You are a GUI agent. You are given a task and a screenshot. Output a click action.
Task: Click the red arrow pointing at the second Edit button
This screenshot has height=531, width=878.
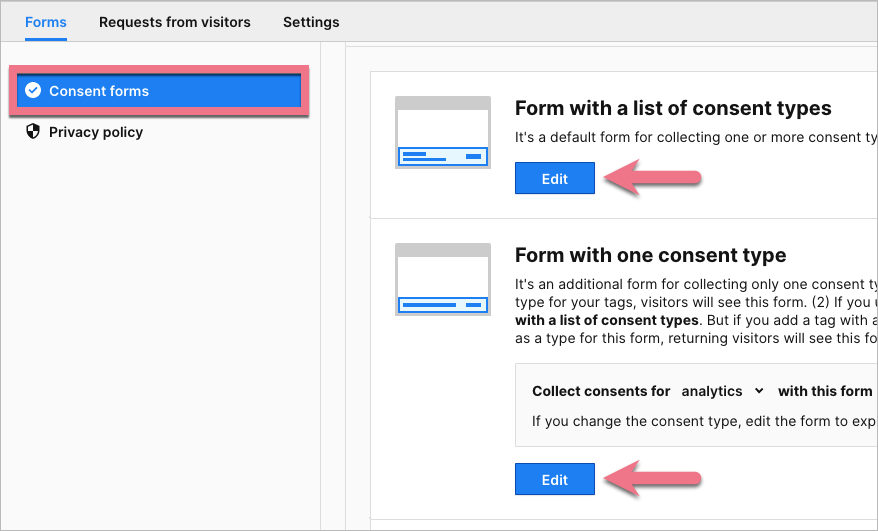656,479
